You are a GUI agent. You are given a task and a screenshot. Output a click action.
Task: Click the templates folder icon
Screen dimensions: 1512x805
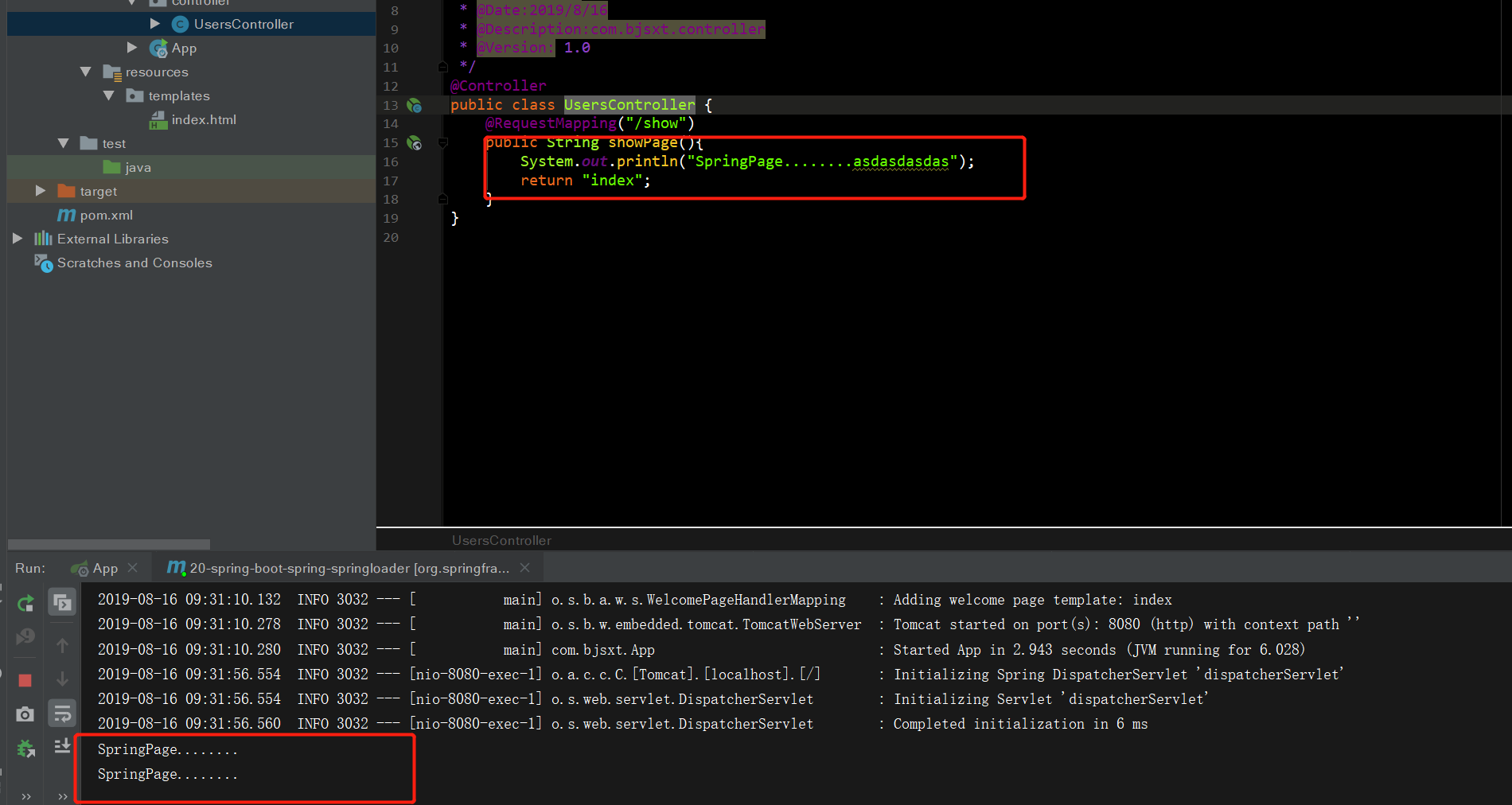pos(134,95)
